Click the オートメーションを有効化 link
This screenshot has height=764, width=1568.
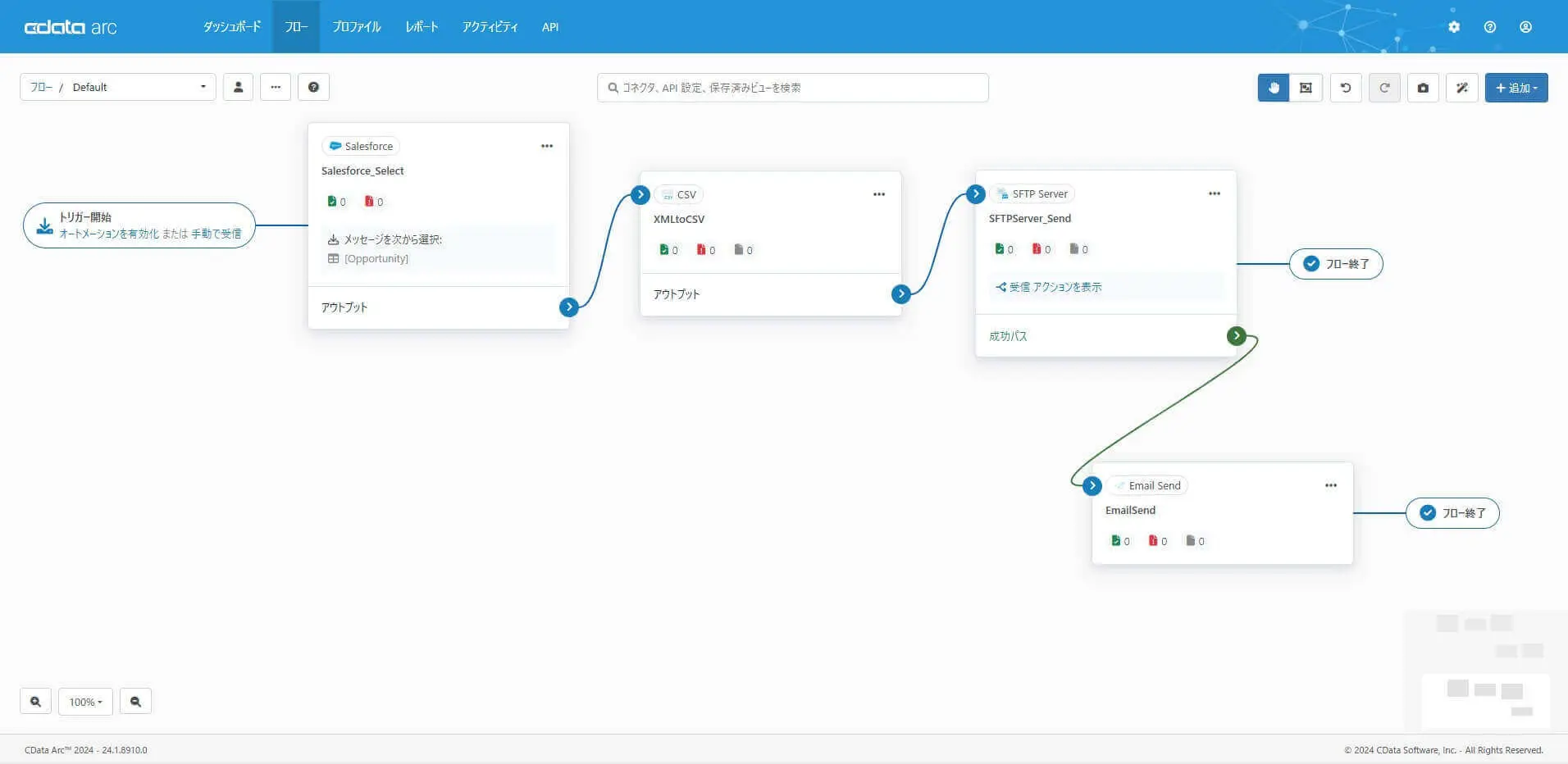[109, 234]
